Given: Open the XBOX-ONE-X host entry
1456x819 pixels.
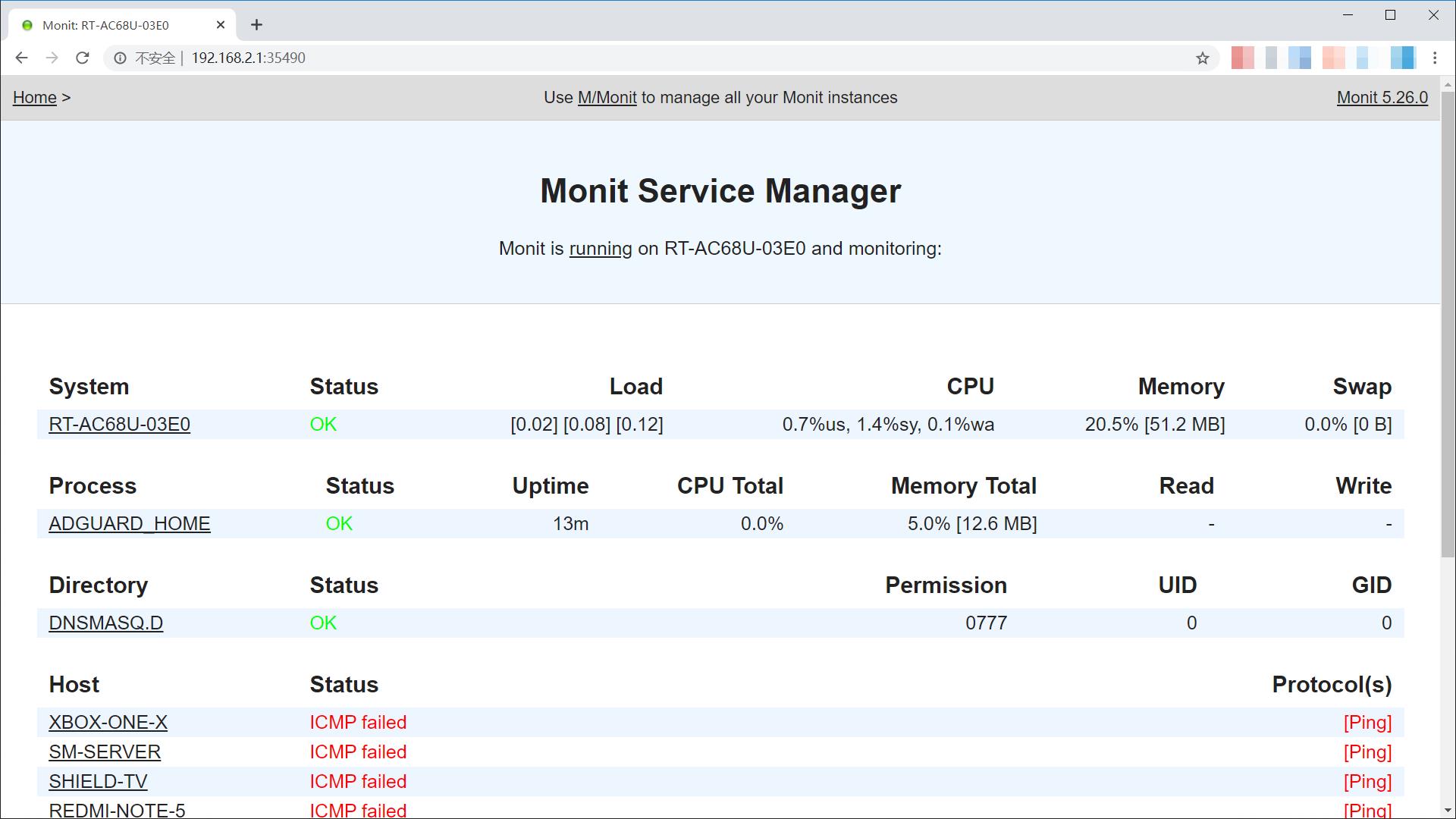Looking at the screenshot, I should (x=108, y=723).
